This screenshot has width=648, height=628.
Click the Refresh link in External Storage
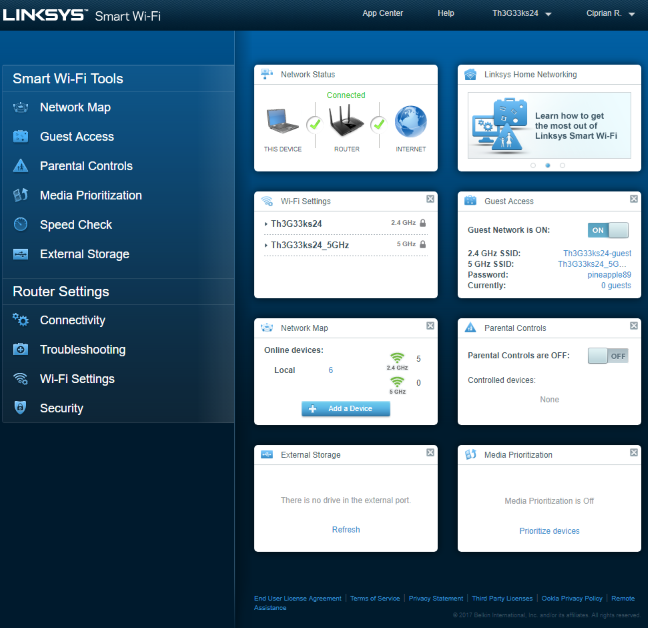tap(346, 530)
